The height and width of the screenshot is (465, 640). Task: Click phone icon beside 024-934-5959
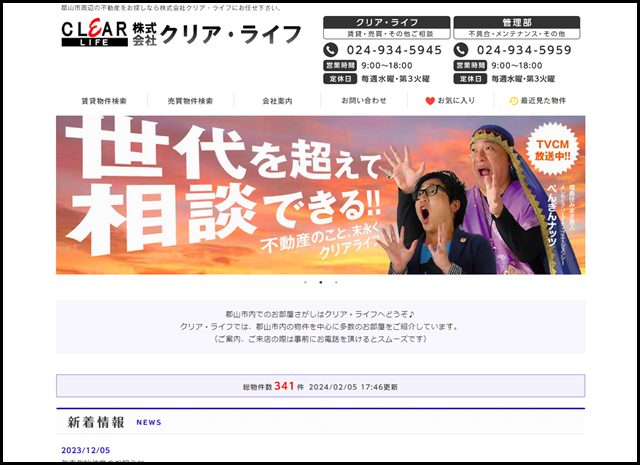pos(461,50)
